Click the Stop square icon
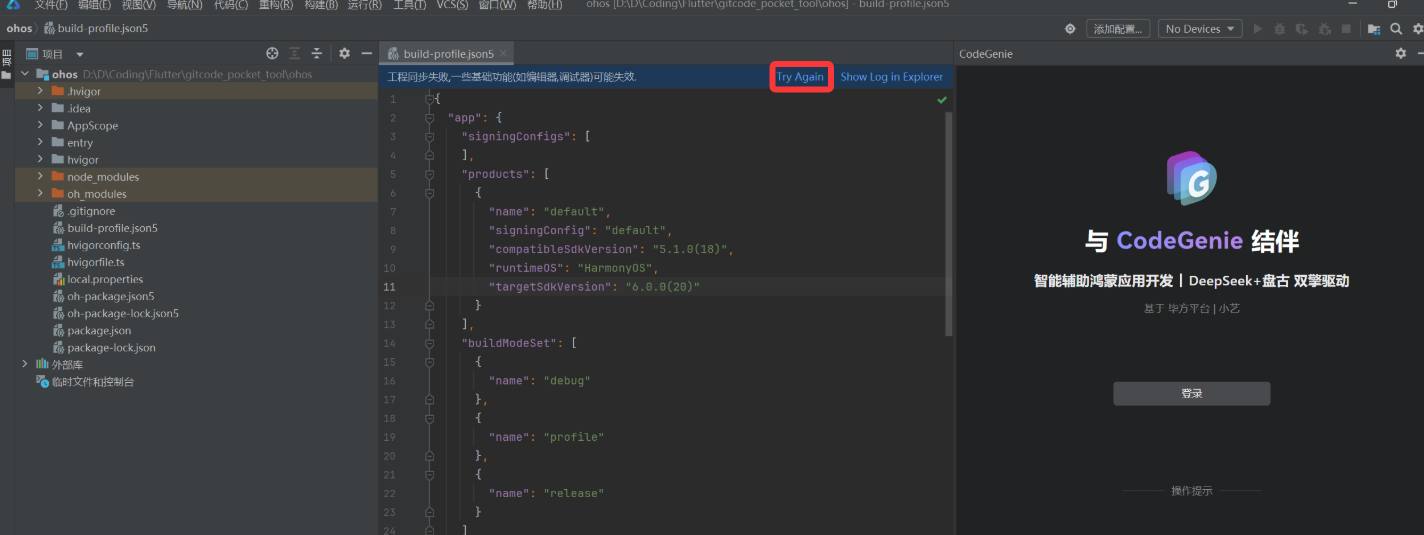Viewport: 1424px width, 535px height. point(1346,29)
